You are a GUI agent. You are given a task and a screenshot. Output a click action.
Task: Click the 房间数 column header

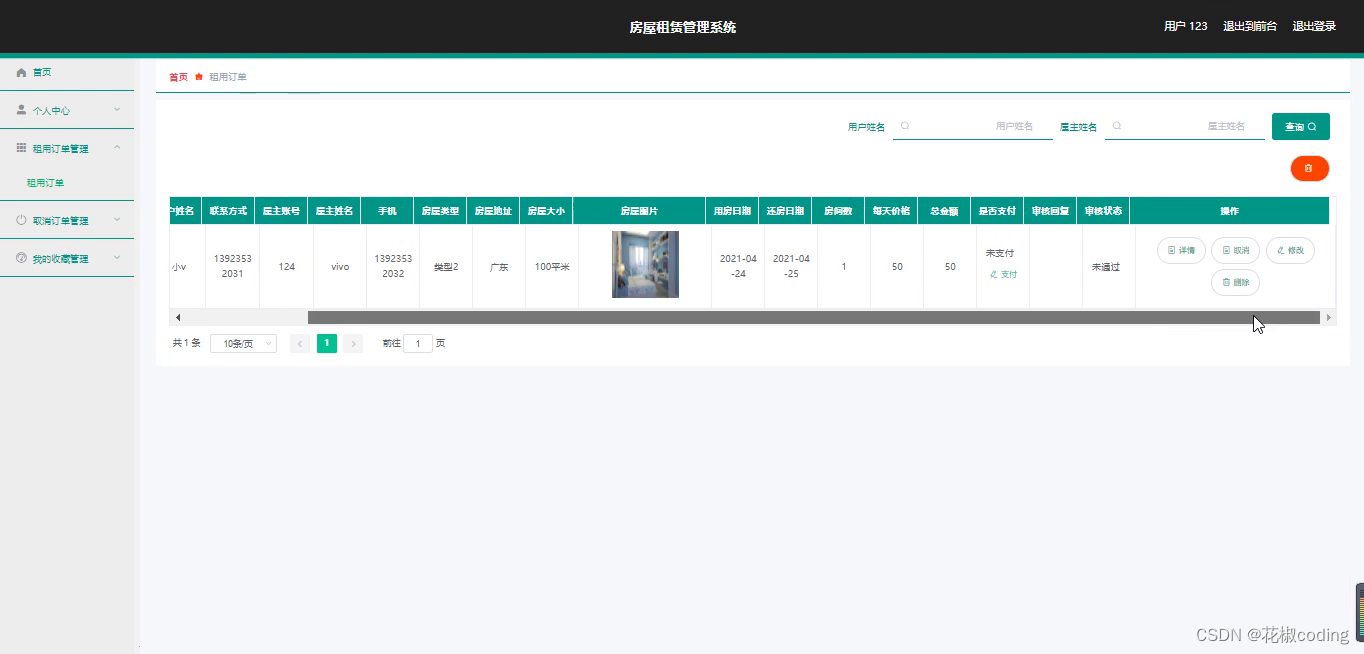[x=838, y=211]
